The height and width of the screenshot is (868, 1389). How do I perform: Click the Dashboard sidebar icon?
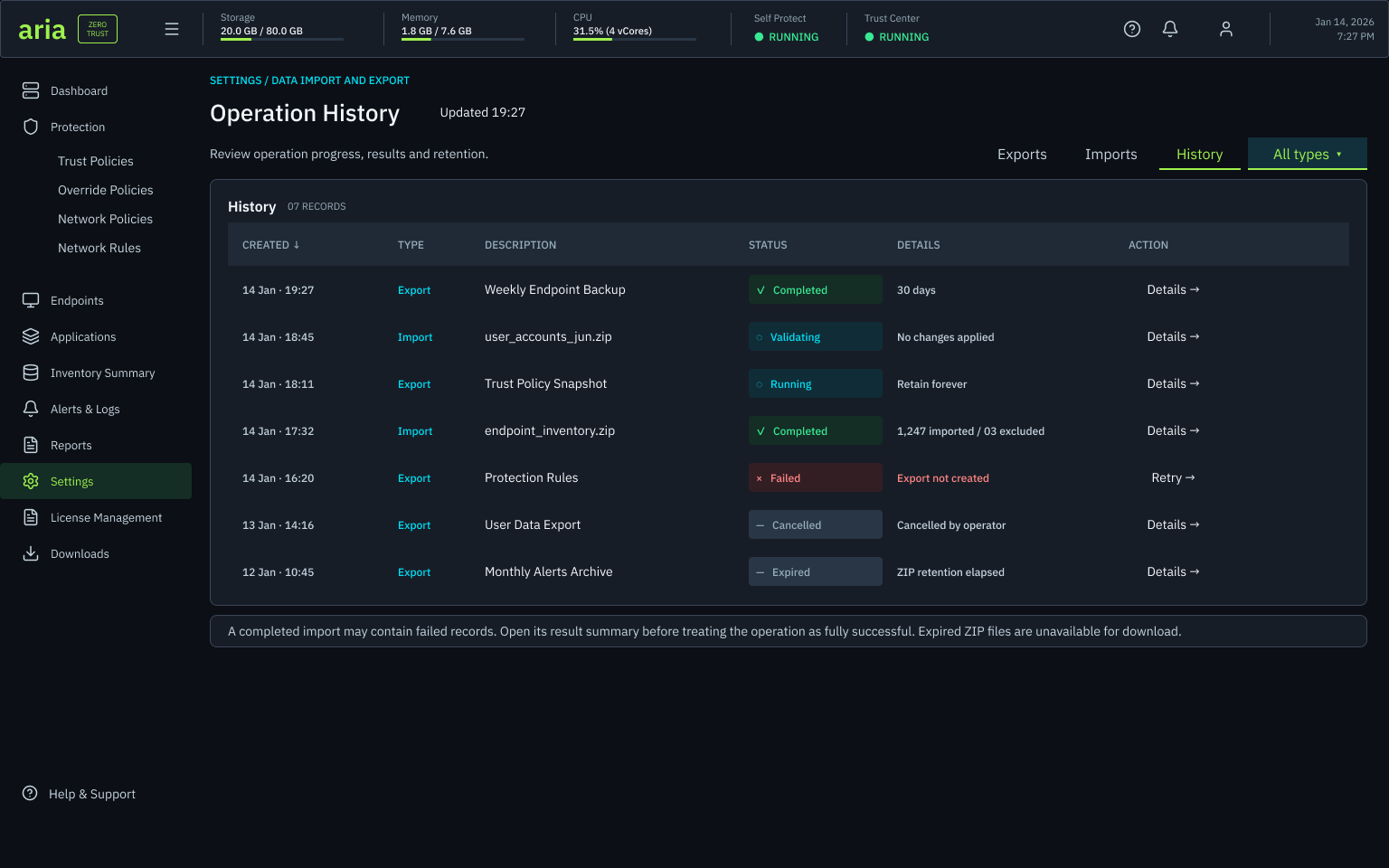31,90
